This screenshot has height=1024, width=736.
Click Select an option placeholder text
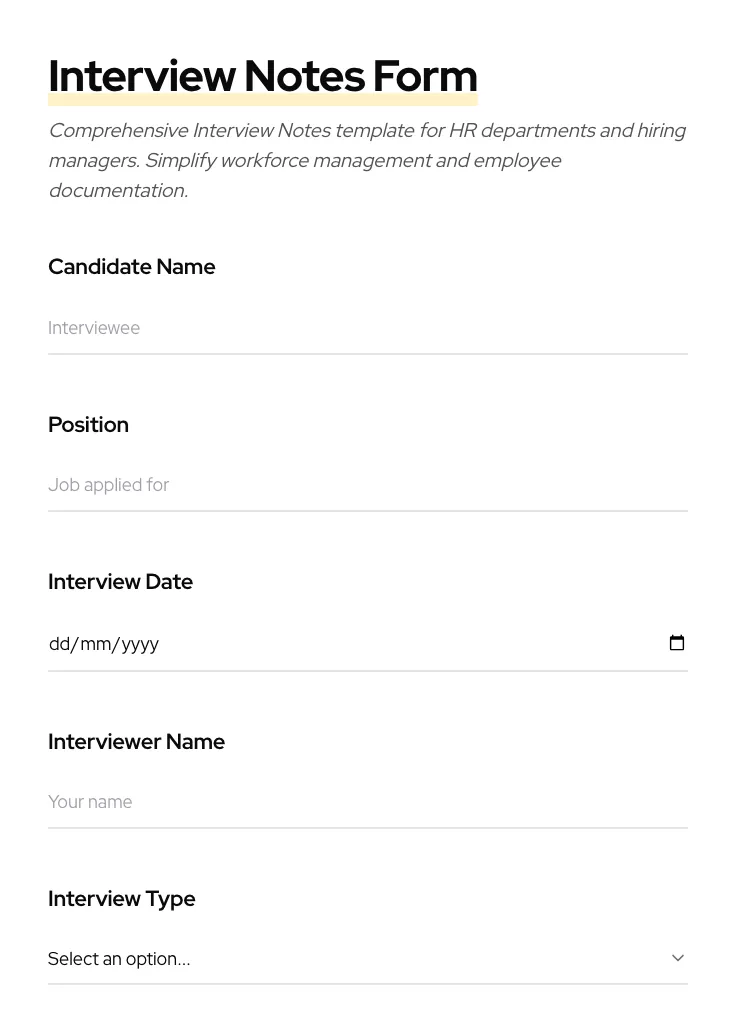tap(119, 958)
